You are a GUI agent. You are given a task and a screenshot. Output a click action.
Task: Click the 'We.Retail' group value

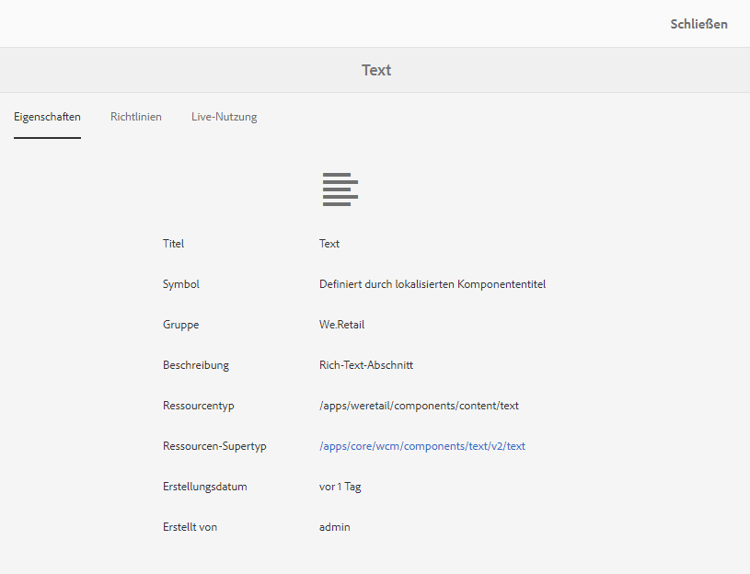[x=342, y=324]
